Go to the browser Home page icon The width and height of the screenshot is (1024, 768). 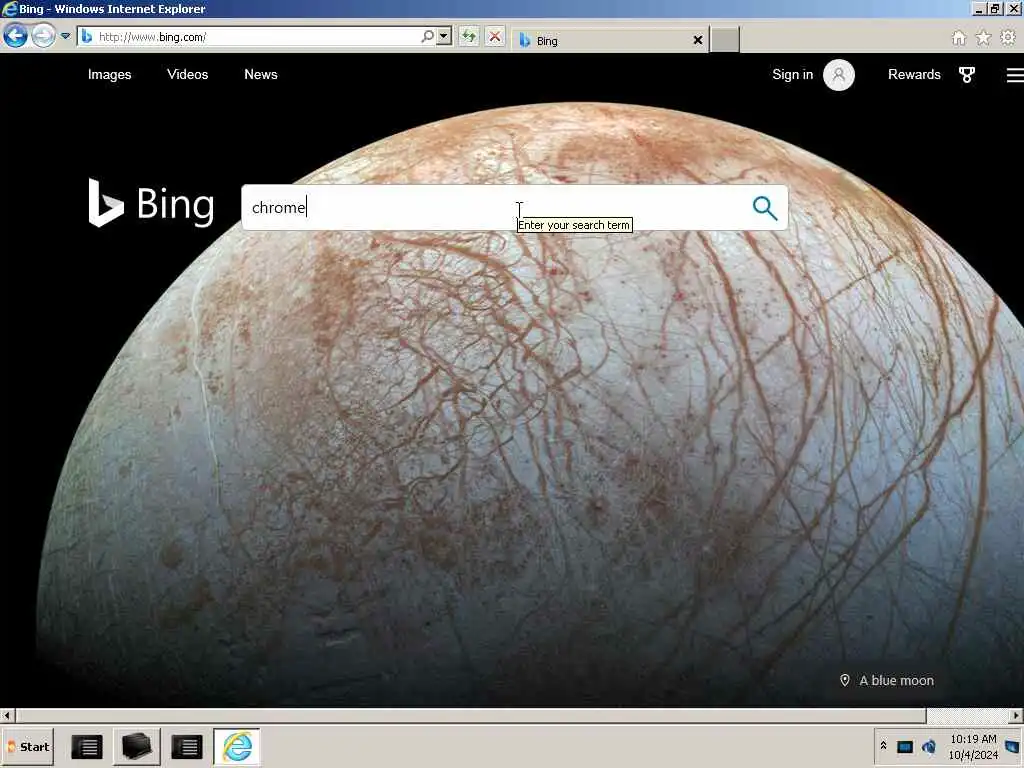click(959, 38)
